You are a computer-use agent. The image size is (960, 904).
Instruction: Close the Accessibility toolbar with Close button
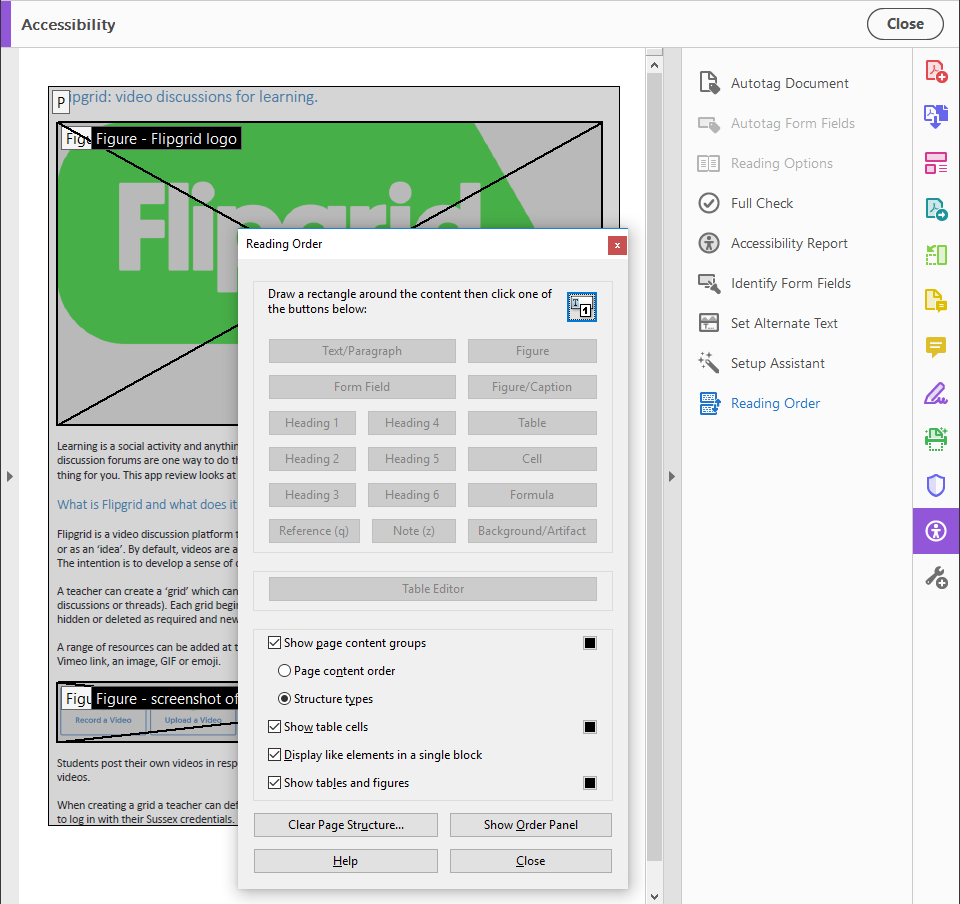click(x=905, y=24)
